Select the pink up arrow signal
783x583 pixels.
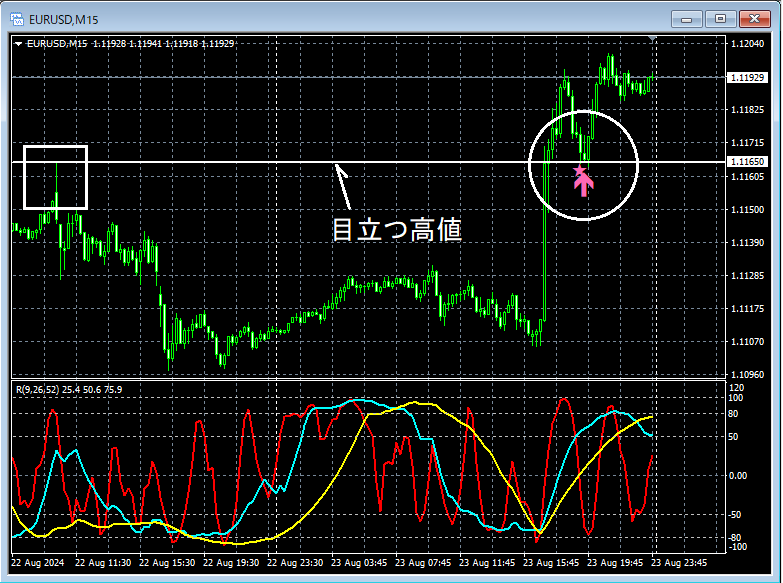[x=584, y=184]
